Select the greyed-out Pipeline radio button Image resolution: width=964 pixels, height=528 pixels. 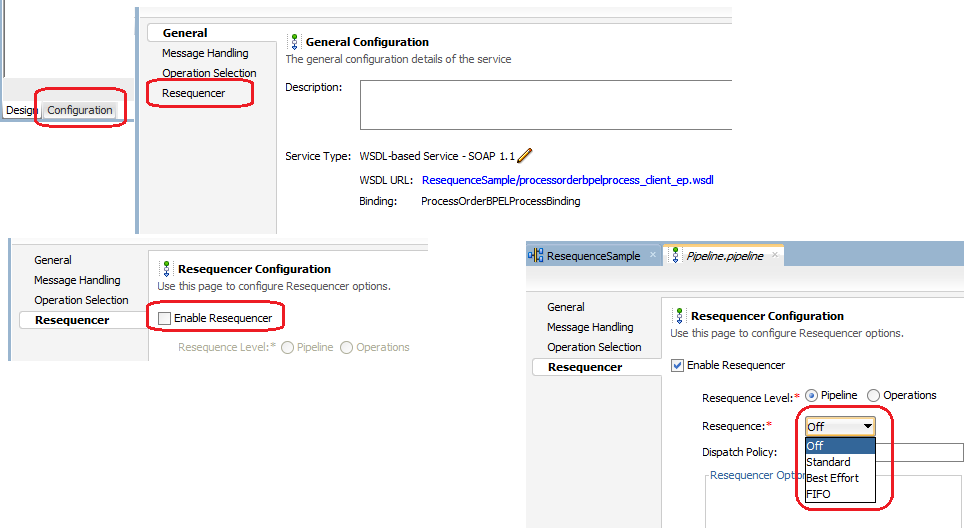point(287,348)
